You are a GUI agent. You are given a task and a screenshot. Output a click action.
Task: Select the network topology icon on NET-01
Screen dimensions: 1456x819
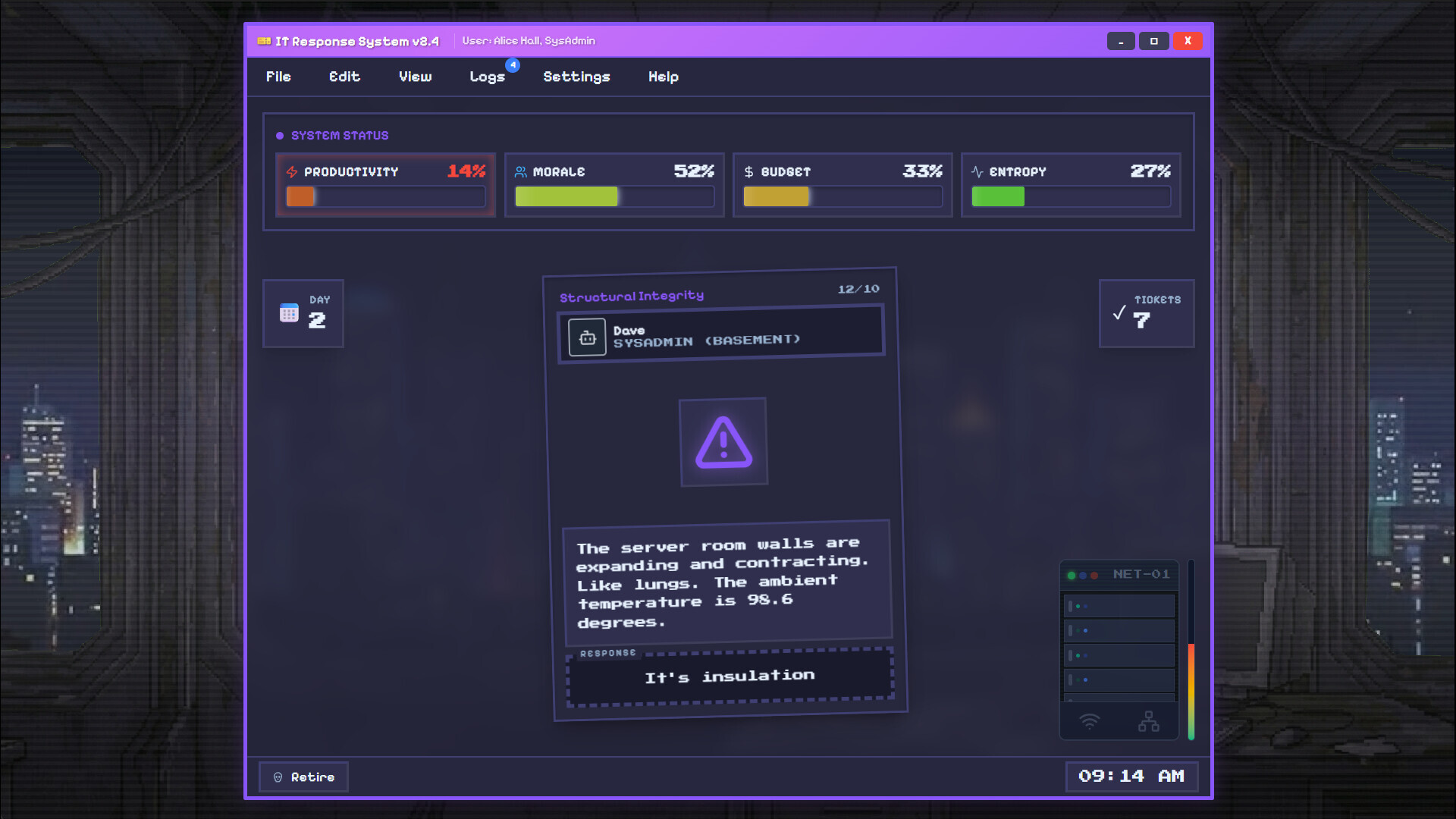1149,721
